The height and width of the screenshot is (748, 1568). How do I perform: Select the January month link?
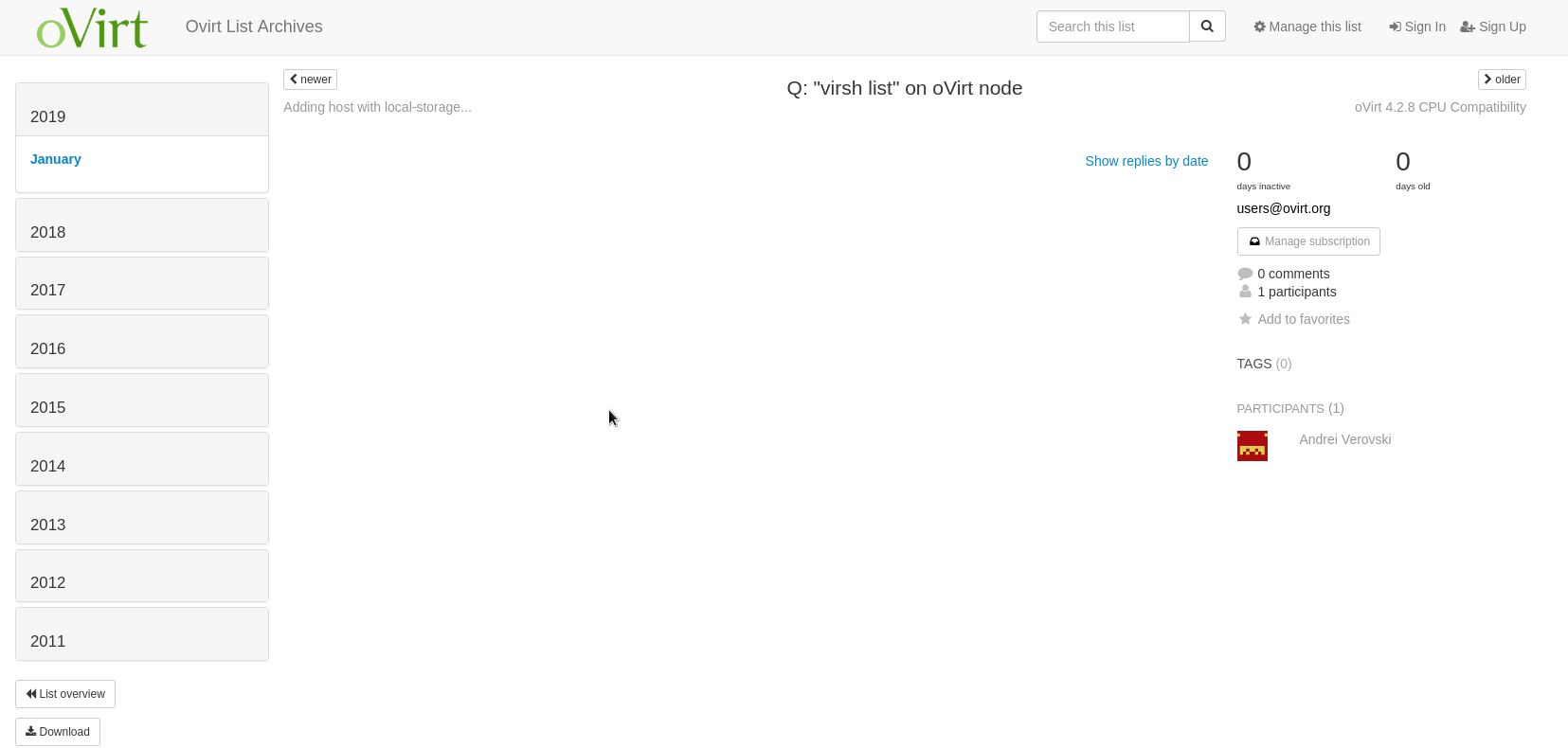tap(56, 159)
